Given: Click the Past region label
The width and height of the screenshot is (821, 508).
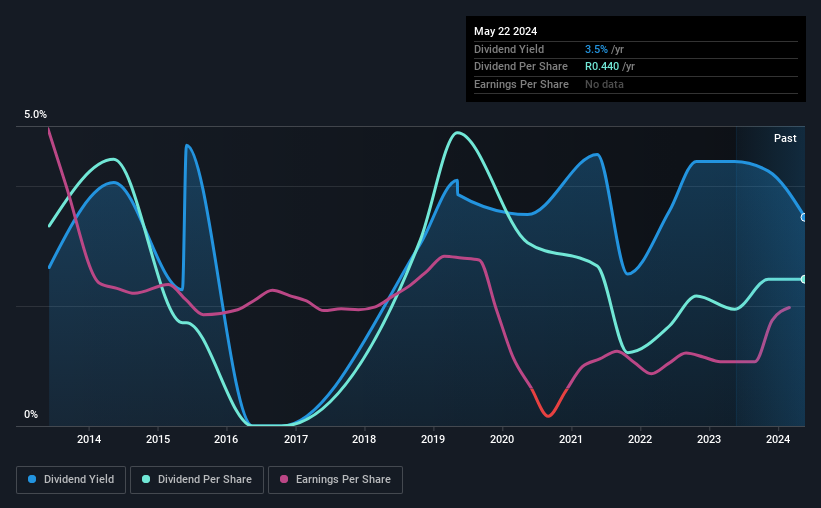Looking at the screenshot, I should [x=785, y=138].
